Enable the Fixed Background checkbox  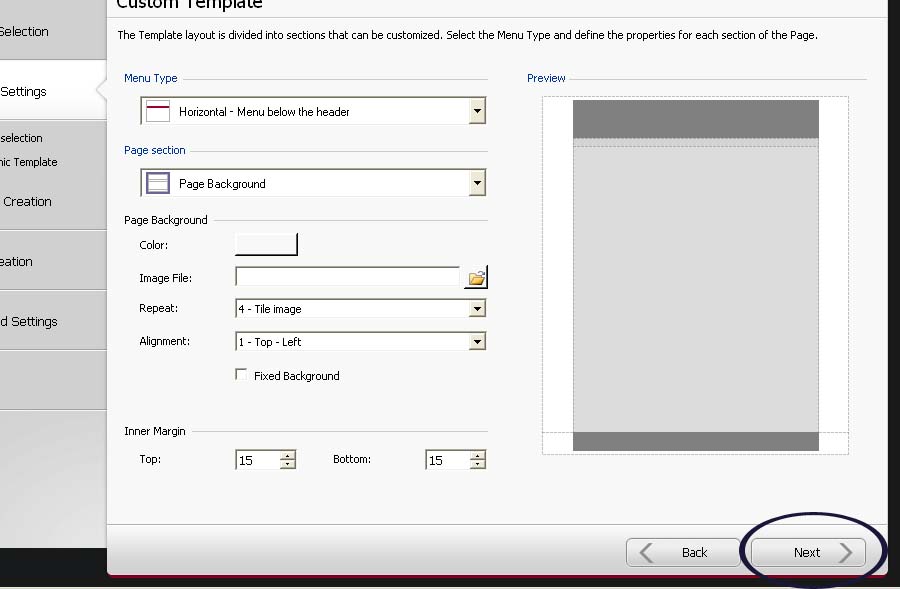point(241,375)
